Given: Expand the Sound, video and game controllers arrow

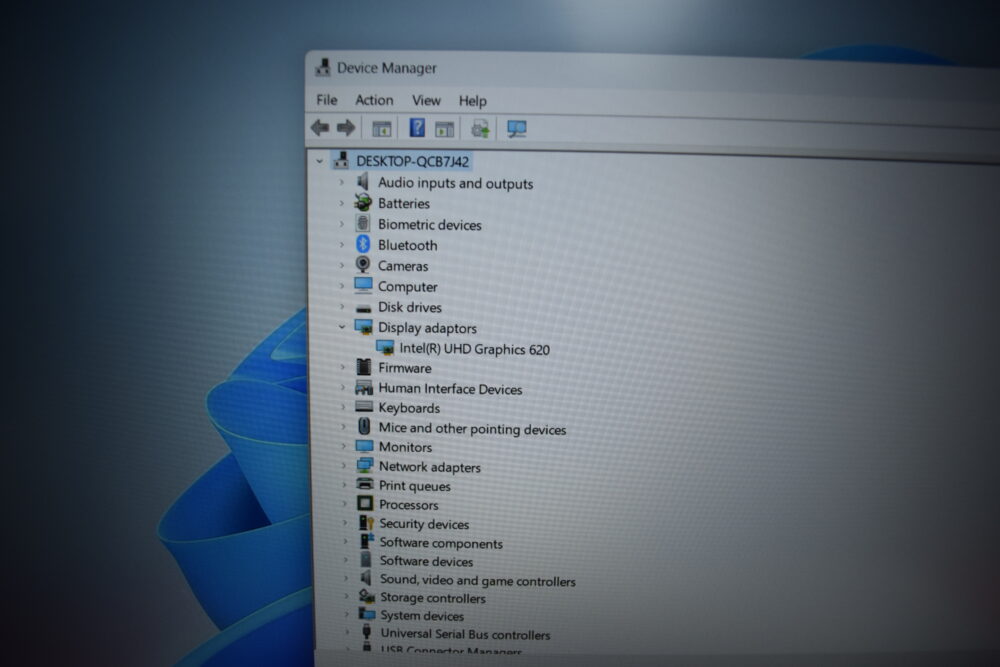Looking at the screenshot, I should pyautogui.click(x=346, y=578).
